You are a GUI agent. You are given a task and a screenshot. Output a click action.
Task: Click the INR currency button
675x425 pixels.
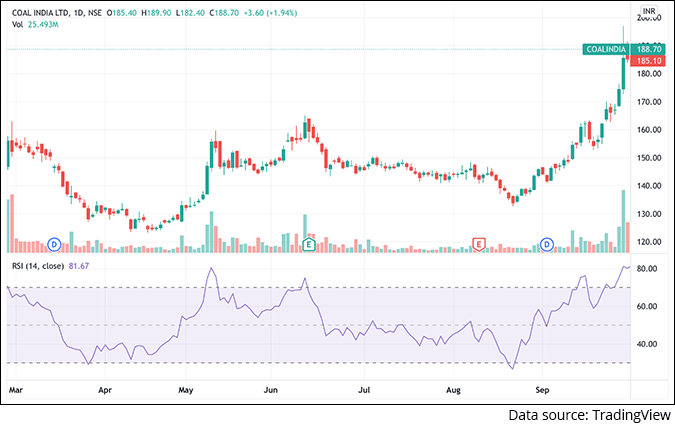click(x=649, y=11)
